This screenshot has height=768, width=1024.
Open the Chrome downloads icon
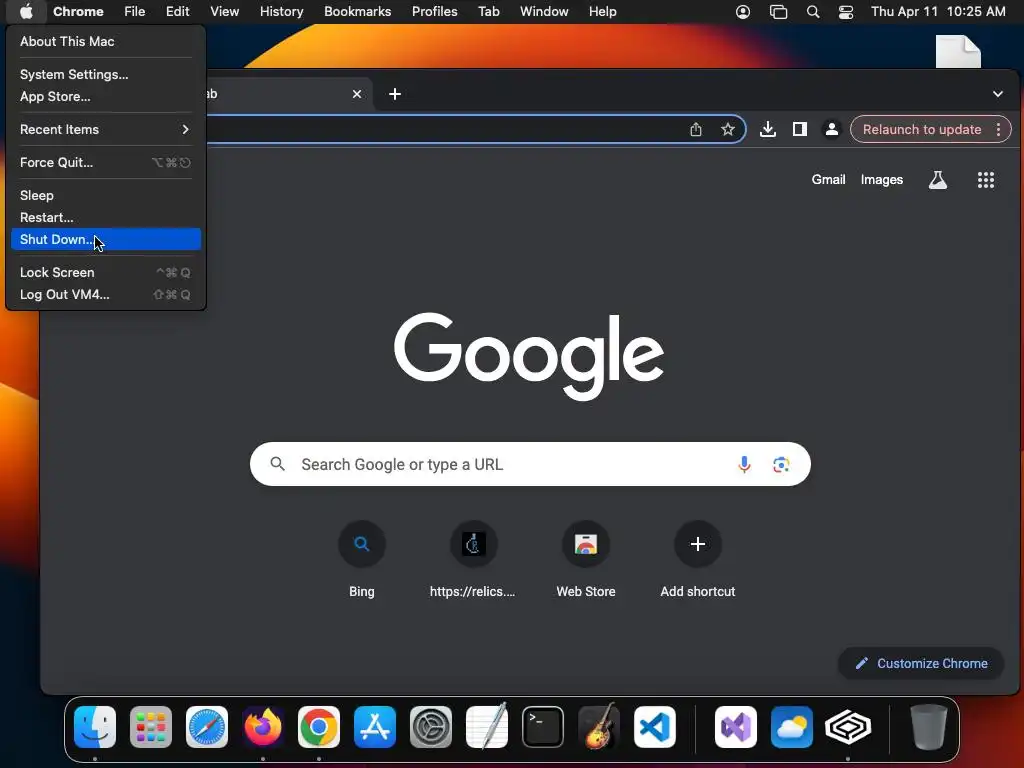pos(768,129)
